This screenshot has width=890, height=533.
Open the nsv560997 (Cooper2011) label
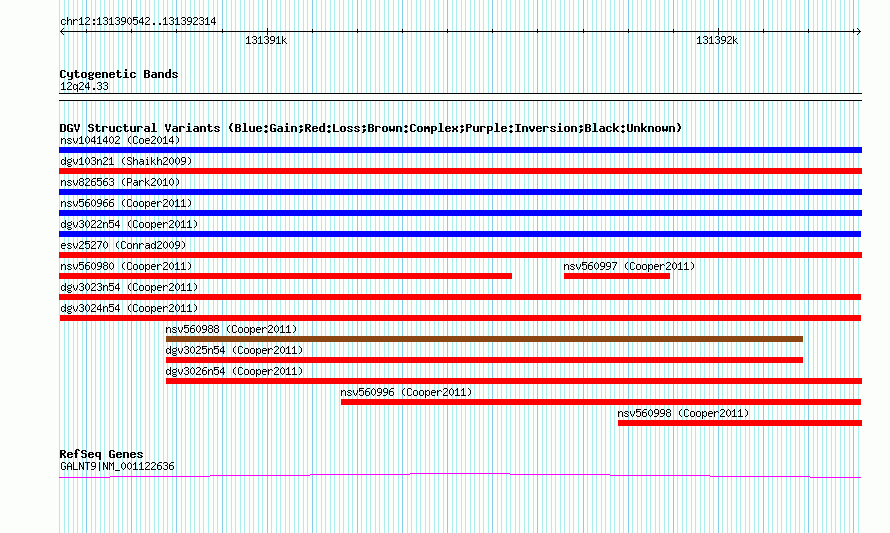point(629,266)
